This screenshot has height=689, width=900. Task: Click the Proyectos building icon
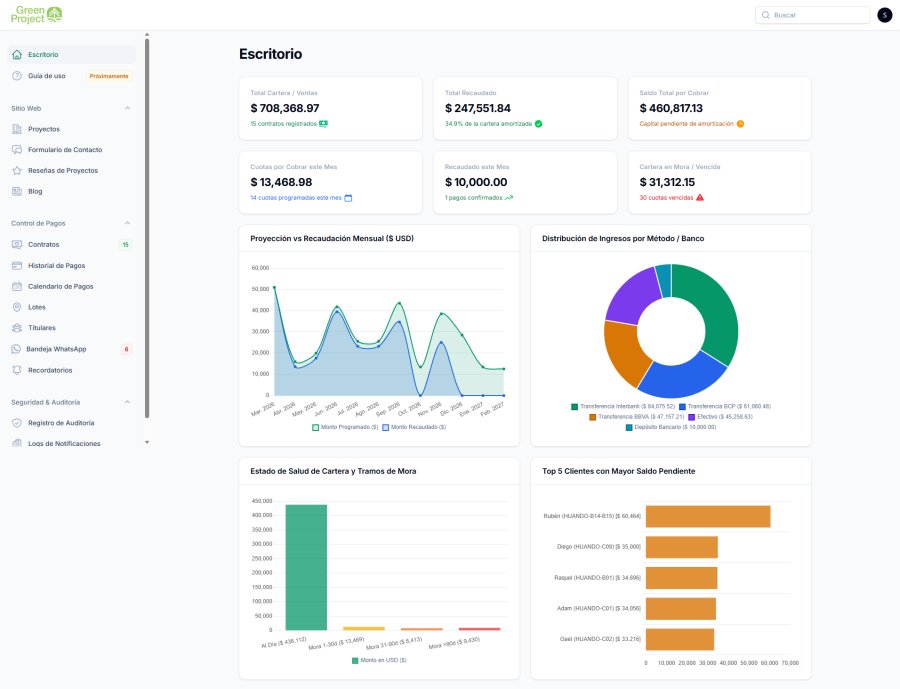(17, 129)
